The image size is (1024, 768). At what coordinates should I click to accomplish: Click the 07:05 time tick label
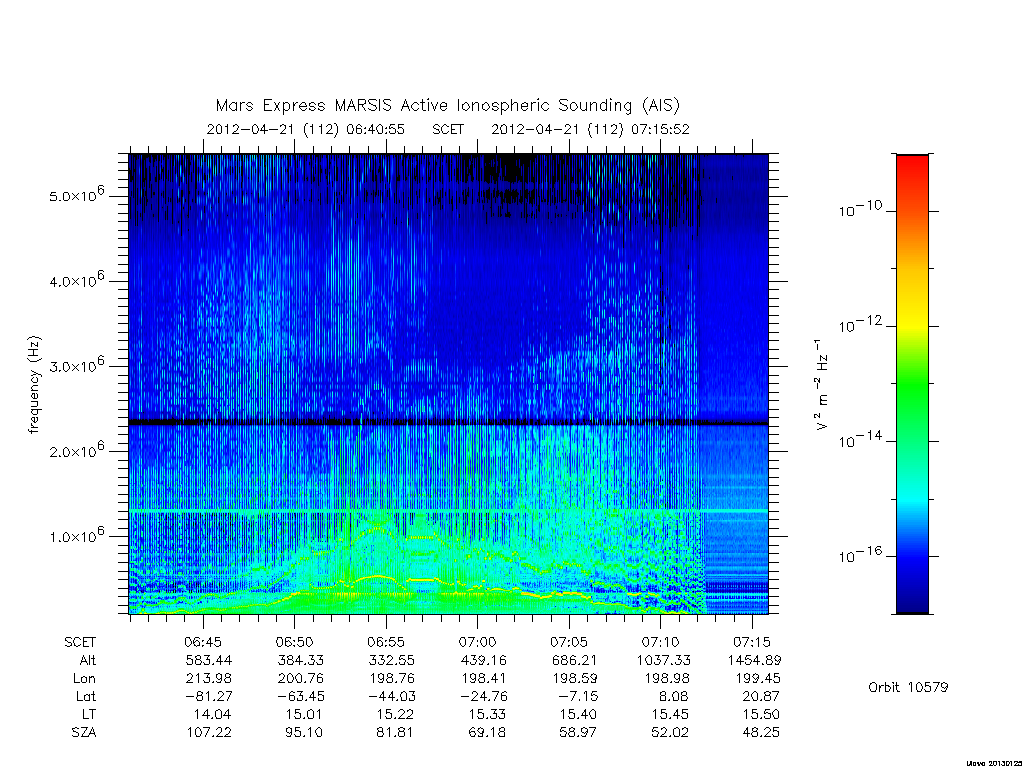click(x=569, y=642)
